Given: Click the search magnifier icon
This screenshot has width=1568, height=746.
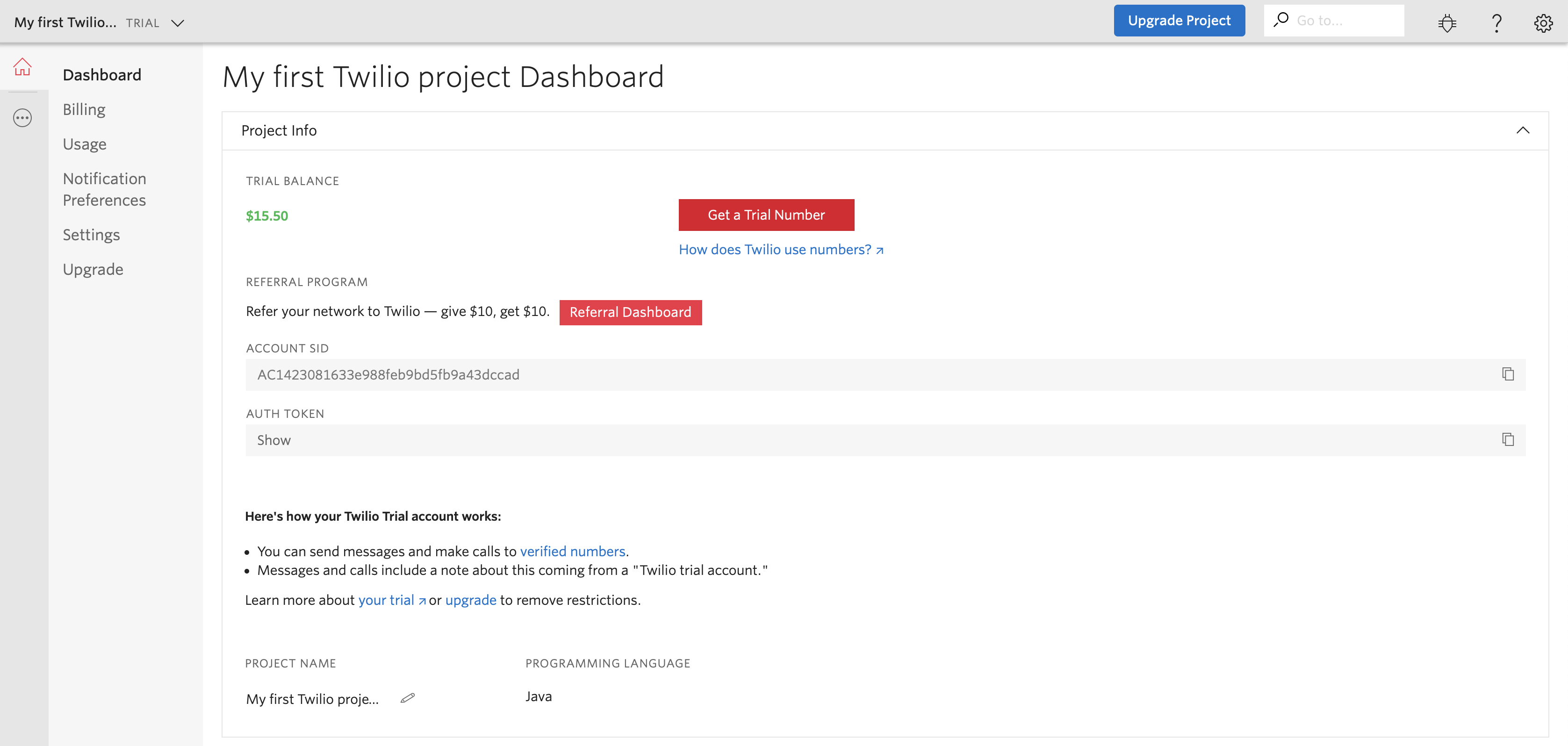Looking at the screenshot, I should (1281, 20).
